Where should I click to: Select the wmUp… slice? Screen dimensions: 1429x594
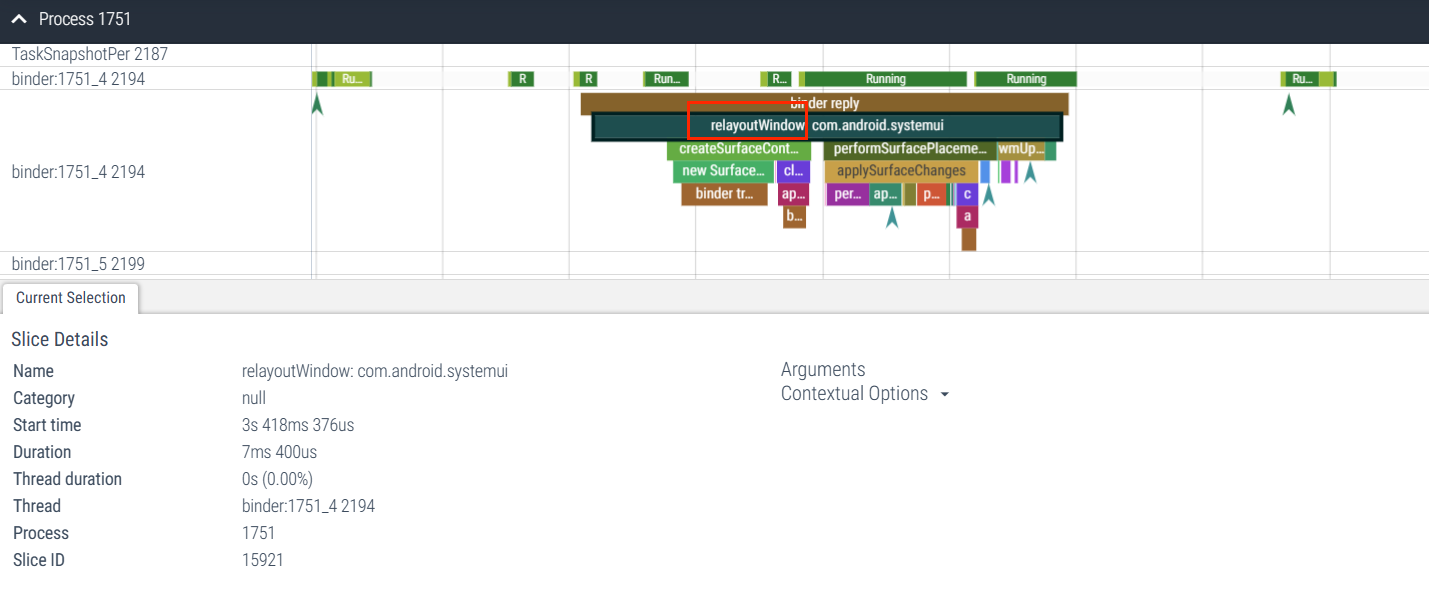tap(1021, 149)
